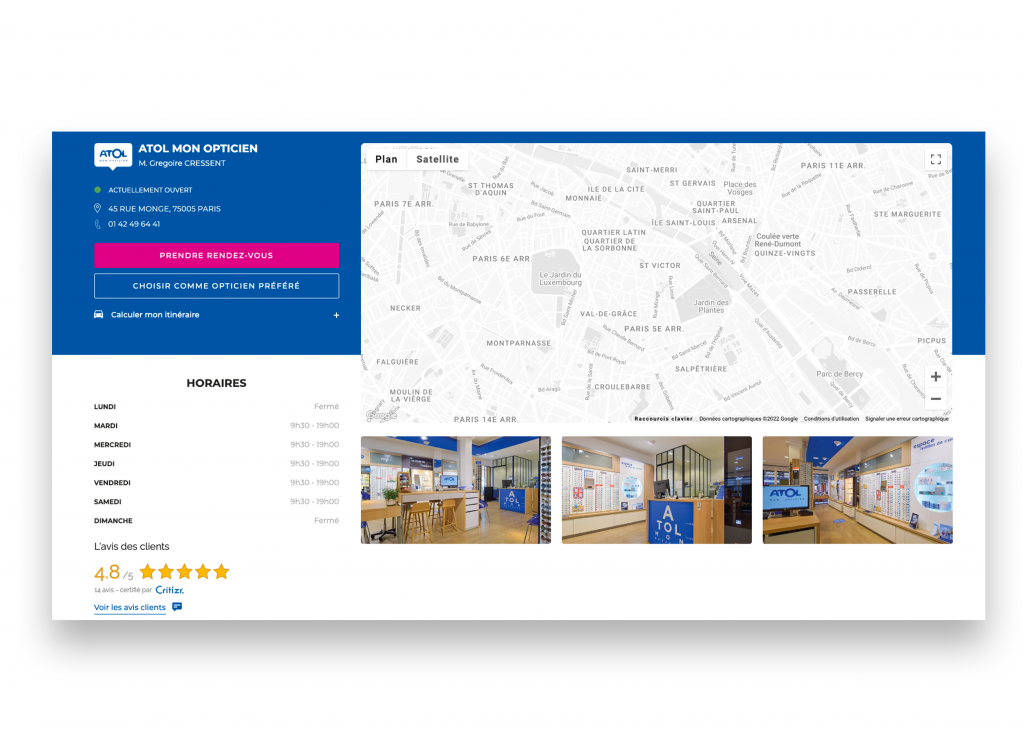Click the STE MARGUERITE map label
Viewport: 1024px width, 734px height.
click(908, 214)
